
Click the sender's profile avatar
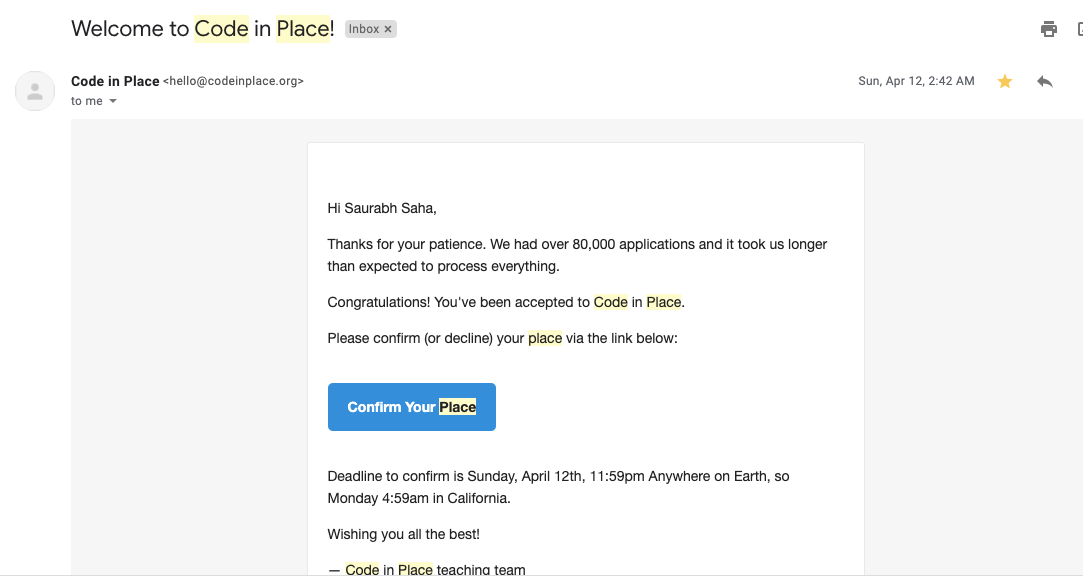[x=35, y=91]
